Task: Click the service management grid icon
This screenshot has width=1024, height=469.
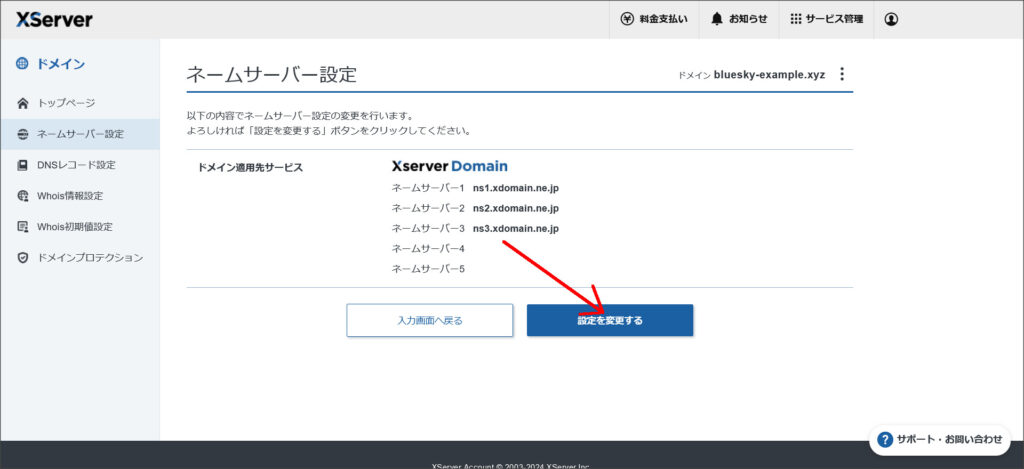Action: tap(795, 19)
